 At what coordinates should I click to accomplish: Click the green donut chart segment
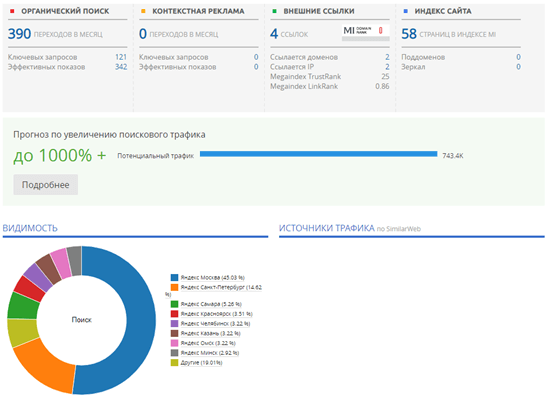[23, 306]
